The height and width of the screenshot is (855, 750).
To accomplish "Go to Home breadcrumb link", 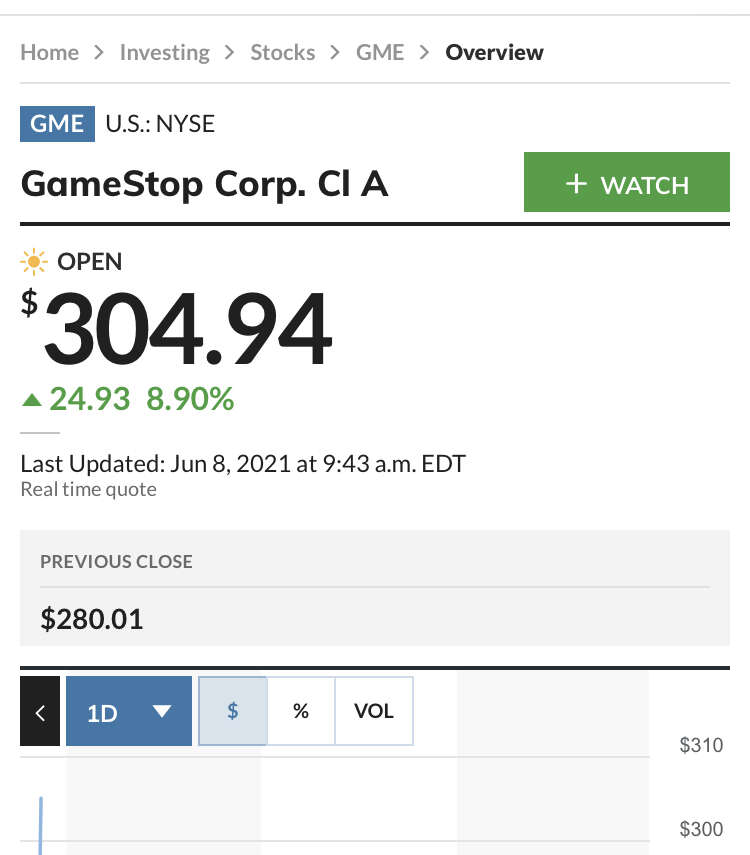I will [50, 52].
